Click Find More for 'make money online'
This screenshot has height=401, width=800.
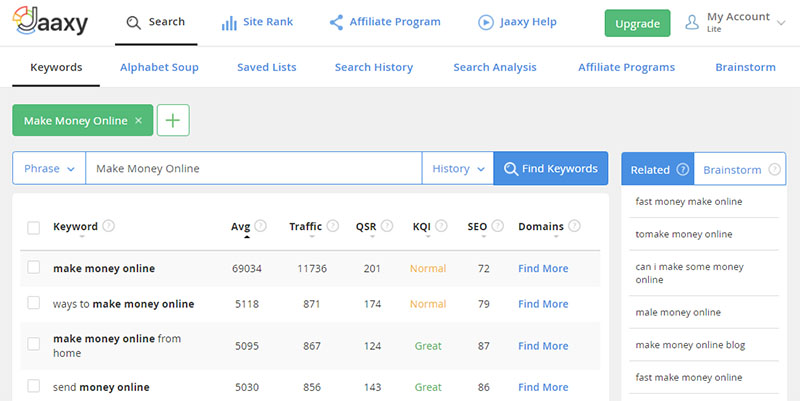tap(543, 268)
